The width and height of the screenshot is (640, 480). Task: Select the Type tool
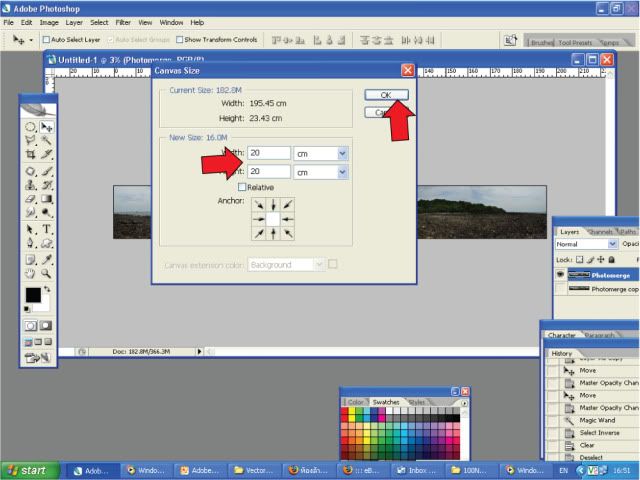(47, 229)
